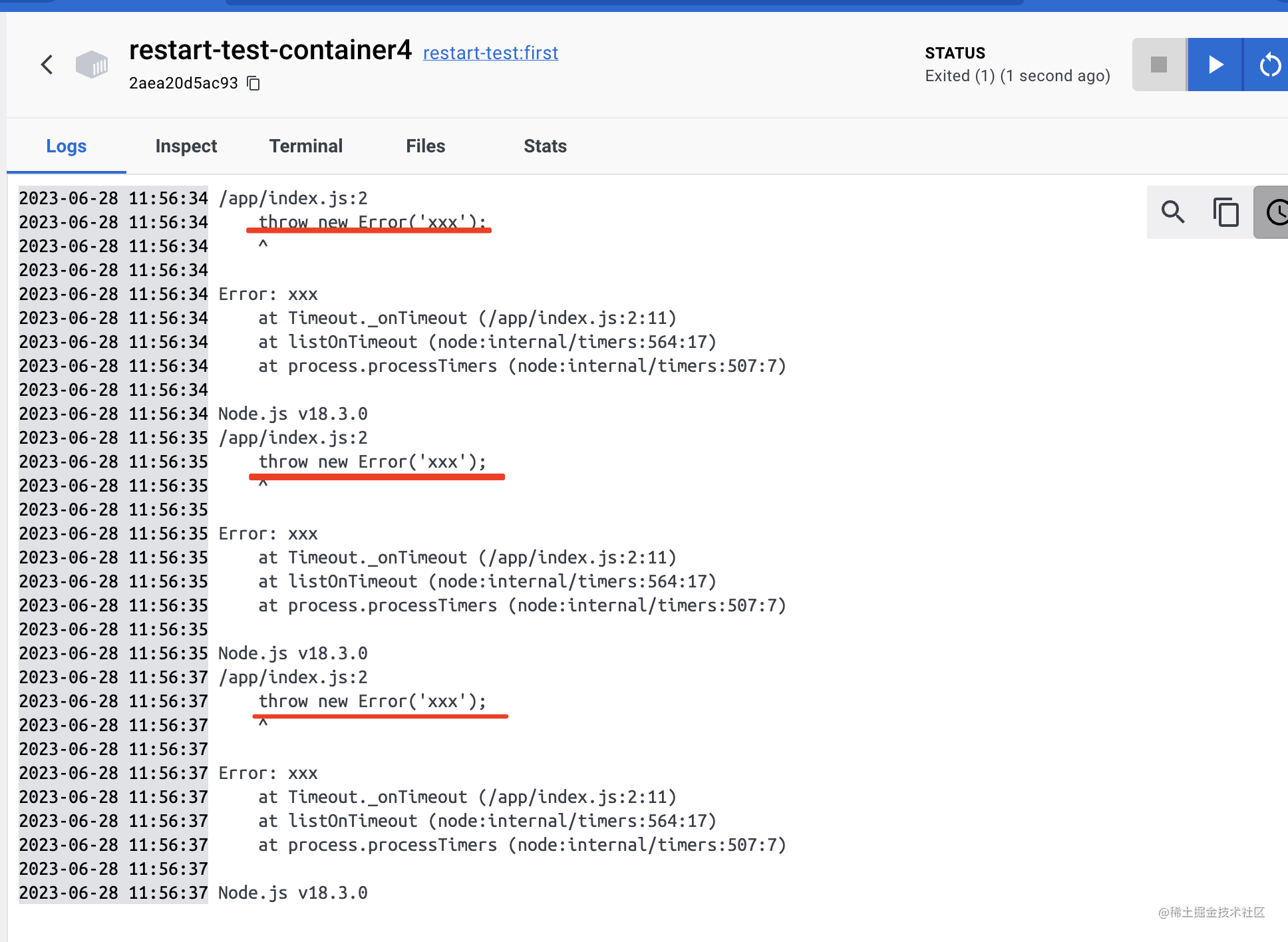This screenshot has width=1288, height=942.
Task: Open the Files tab
Action: pos(425,146)
